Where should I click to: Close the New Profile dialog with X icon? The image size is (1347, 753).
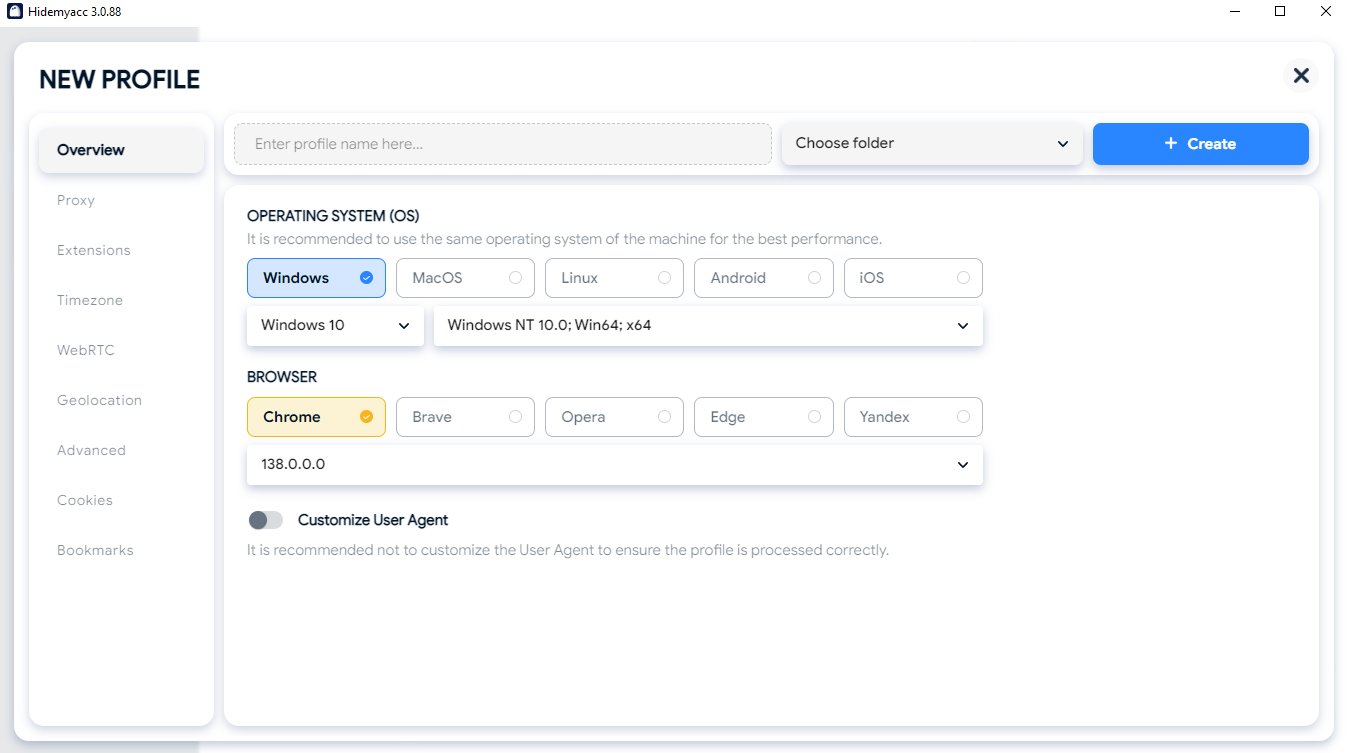1300,75
